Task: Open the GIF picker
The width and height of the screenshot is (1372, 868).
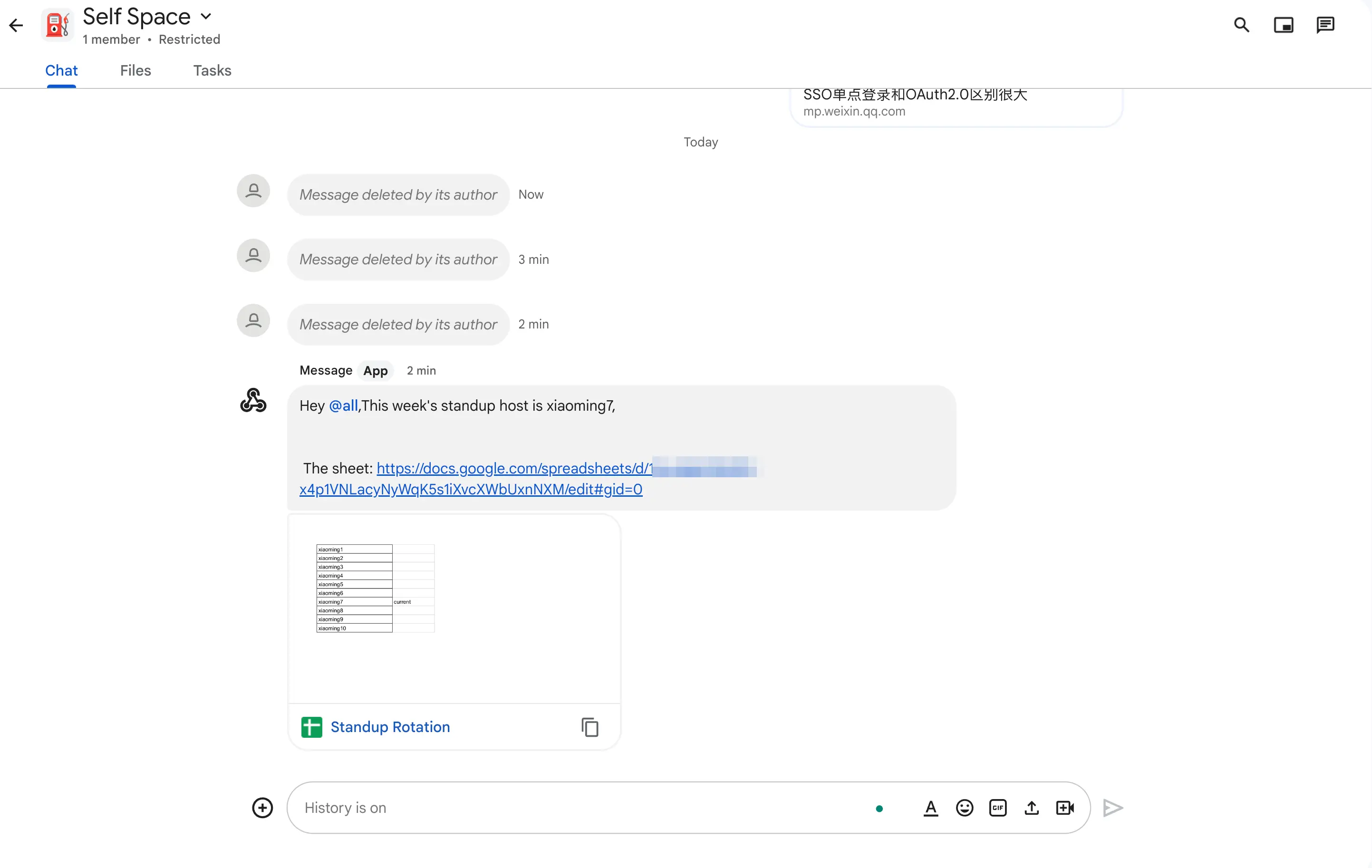Action: coord(998,808)
